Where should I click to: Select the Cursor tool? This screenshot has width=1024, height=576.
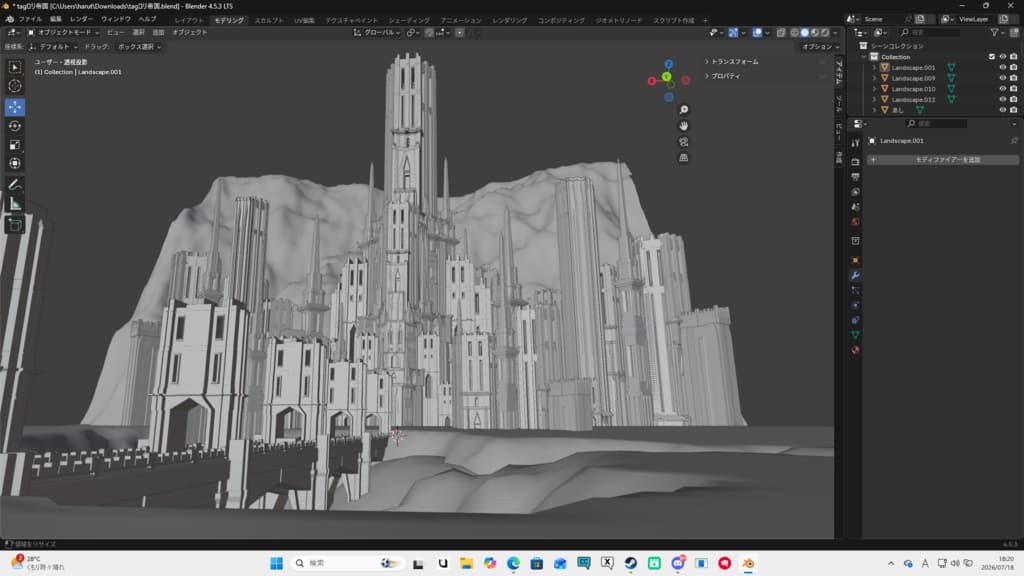pyautogui.click(x=14, y=86)
